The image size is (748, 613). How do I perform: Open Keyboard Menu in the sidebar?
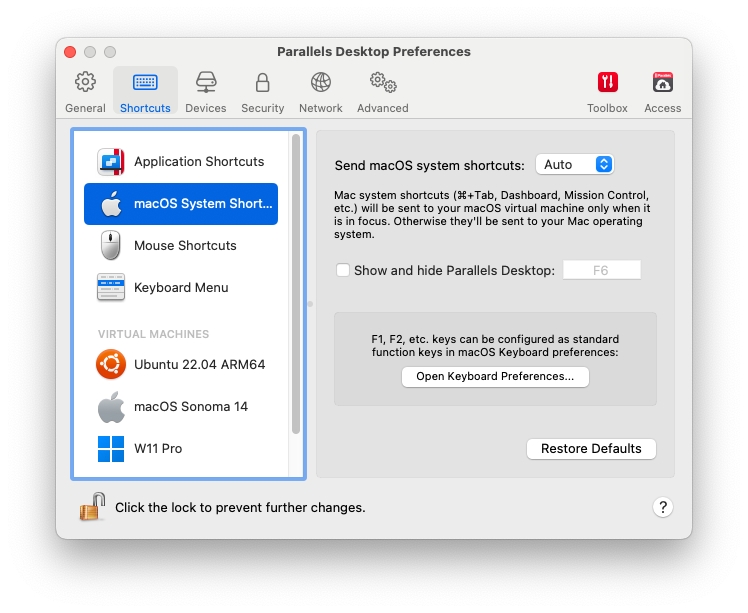pos(181,288)
